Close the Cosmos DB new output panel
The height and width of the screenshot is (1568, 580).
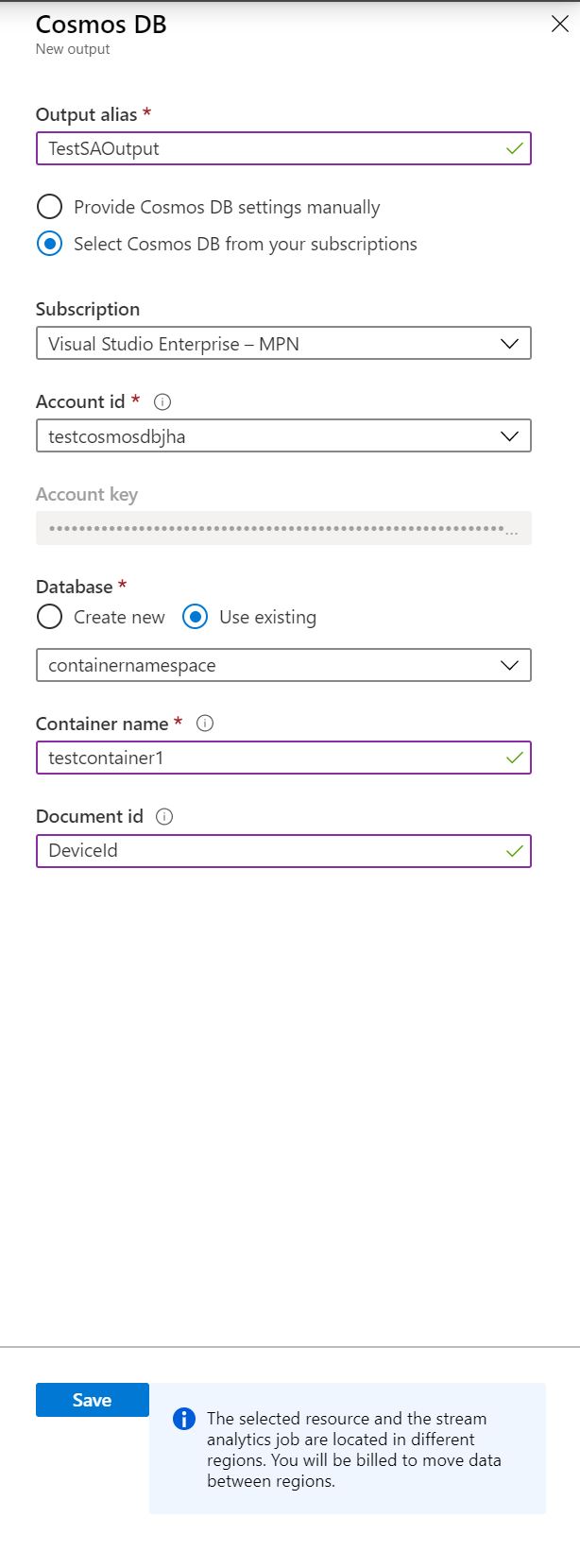coord(559,25)
